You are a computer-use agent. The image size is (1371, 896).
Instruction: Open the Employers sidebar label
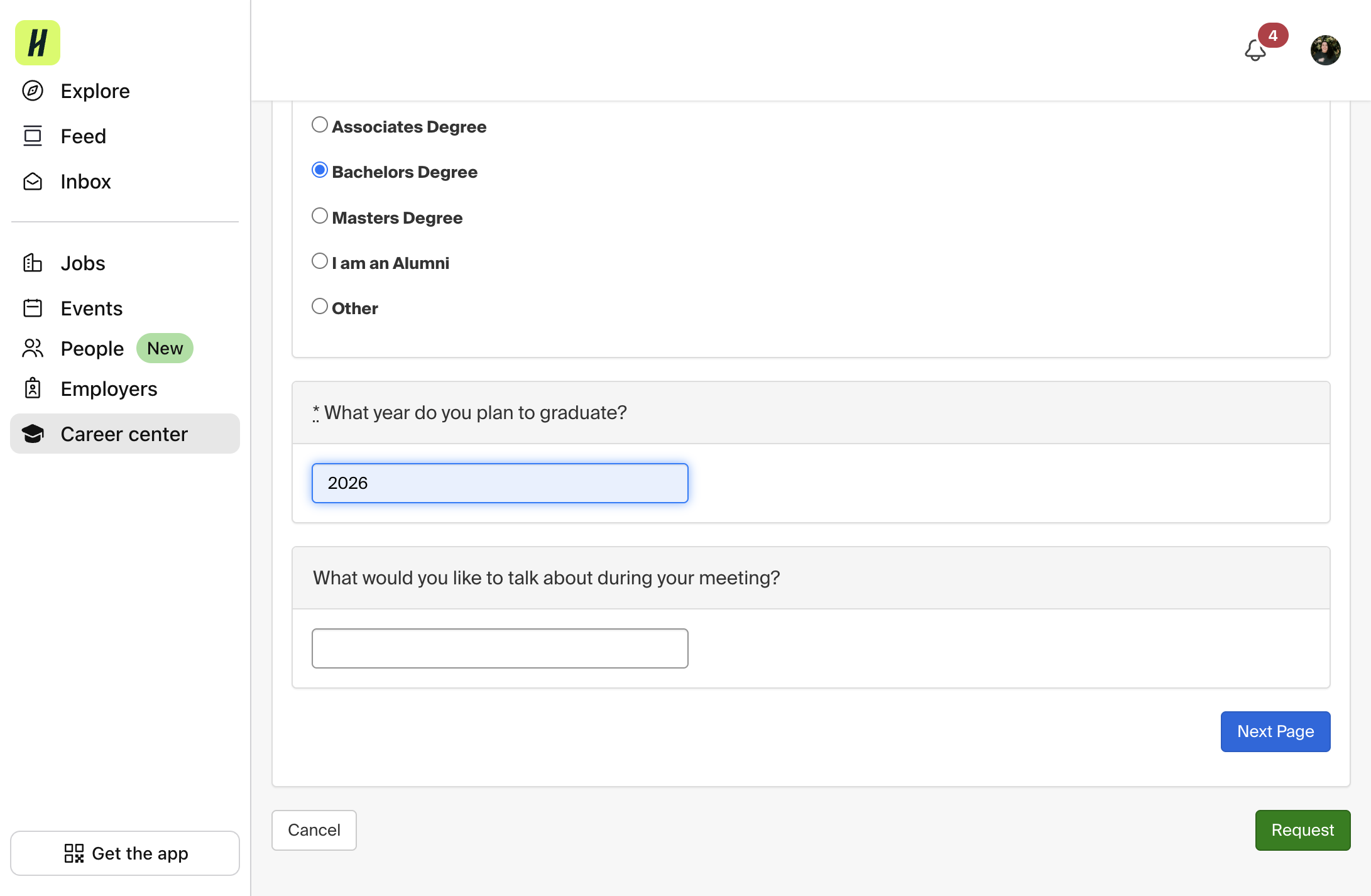coord(109,388)
